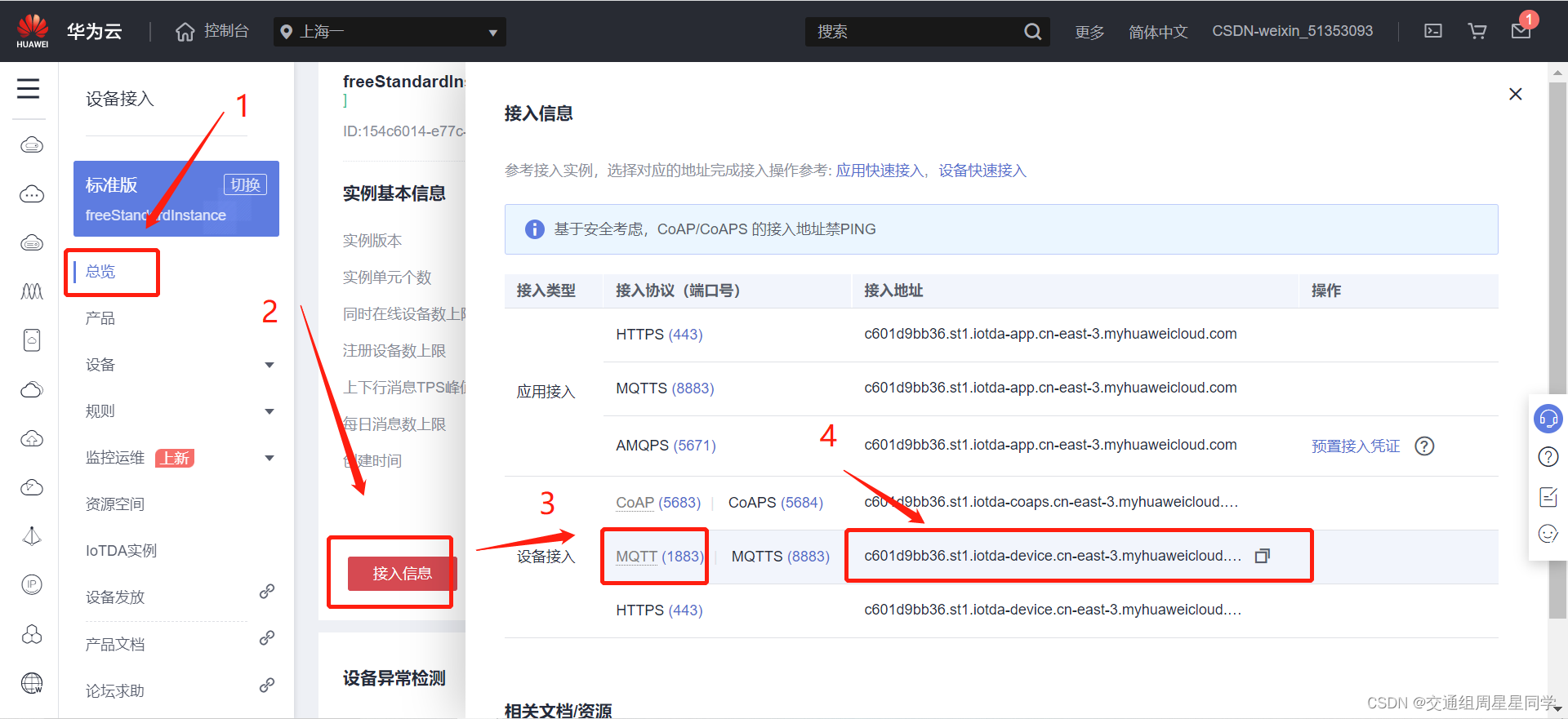The width and height of the screenshot is (1568, 719).
Task: Click the 论坛求助 menu item
Action: pyautogui.click(x=115, y=691)
